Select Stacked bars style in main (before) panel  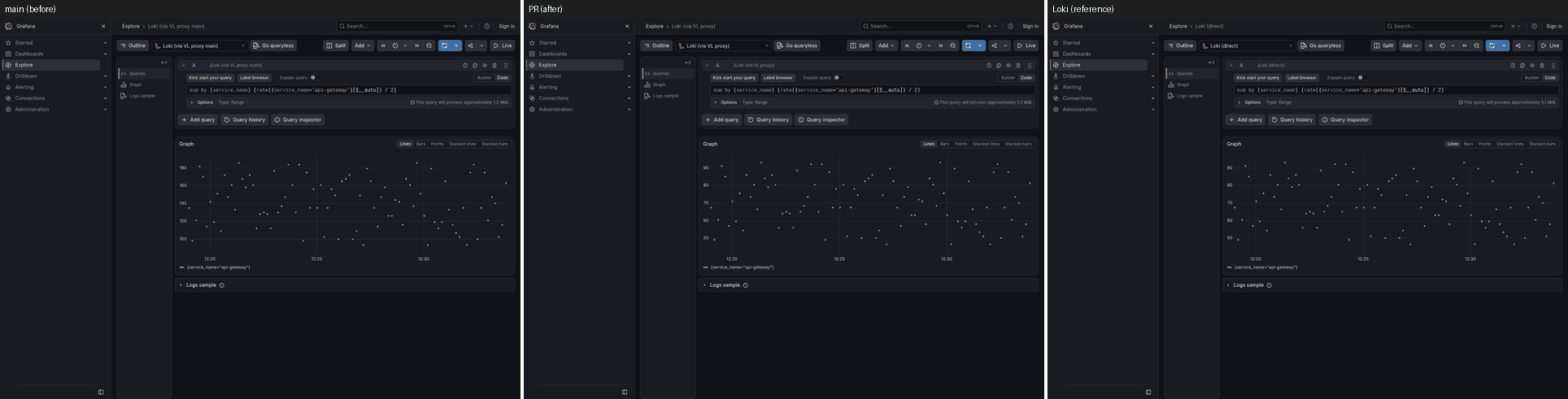point(494,144)
